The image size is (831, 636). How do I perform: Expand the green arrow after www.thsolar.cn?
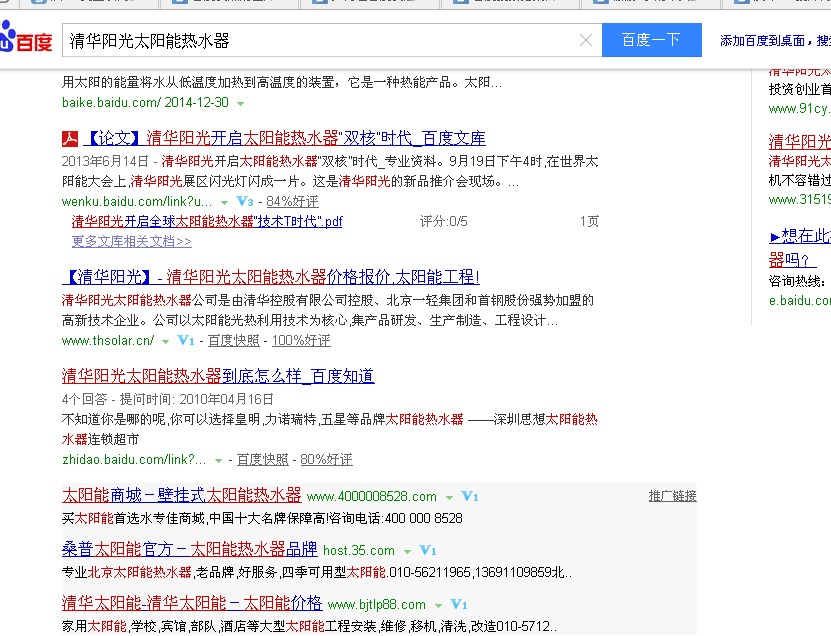[x=167, y=342]
